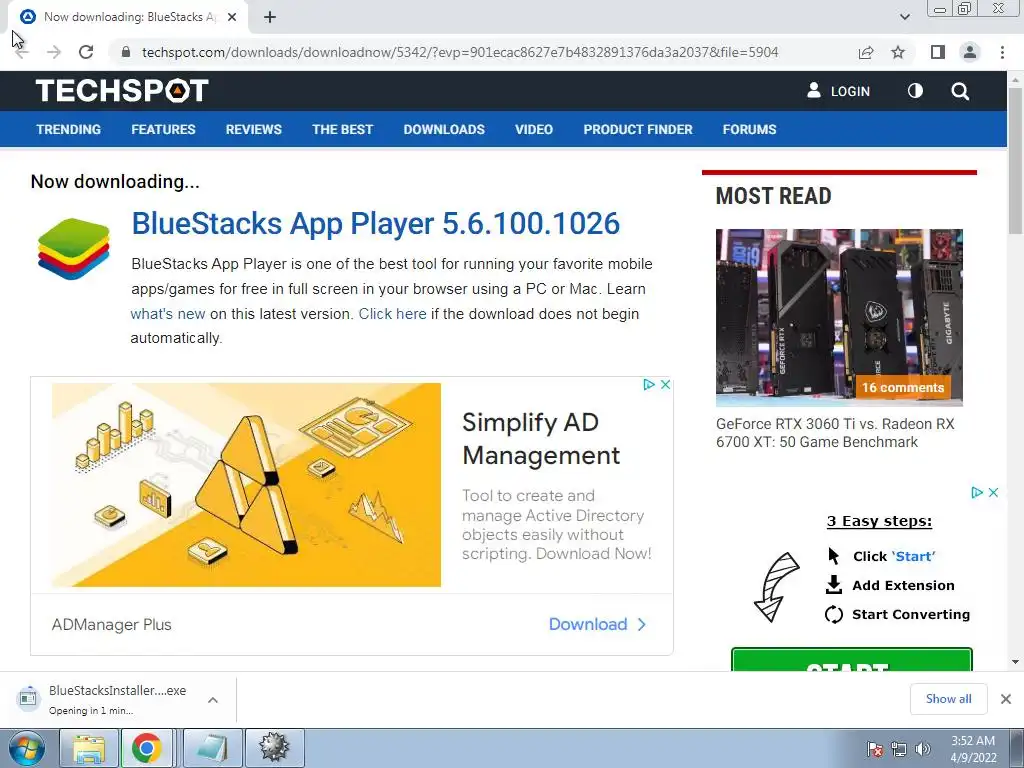Expand the tab search chevron
1024x768 pixels.
point(904,17)
